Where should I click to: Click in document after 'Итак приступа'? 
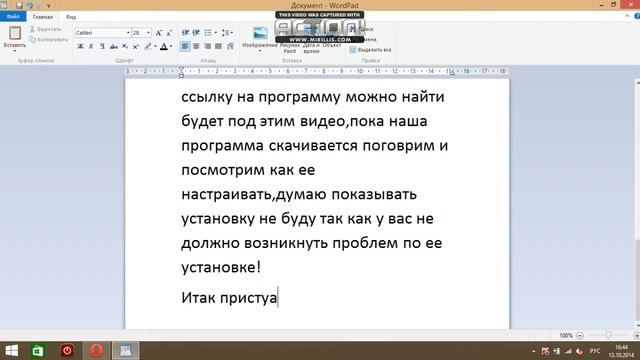click(x=278, y=298)
